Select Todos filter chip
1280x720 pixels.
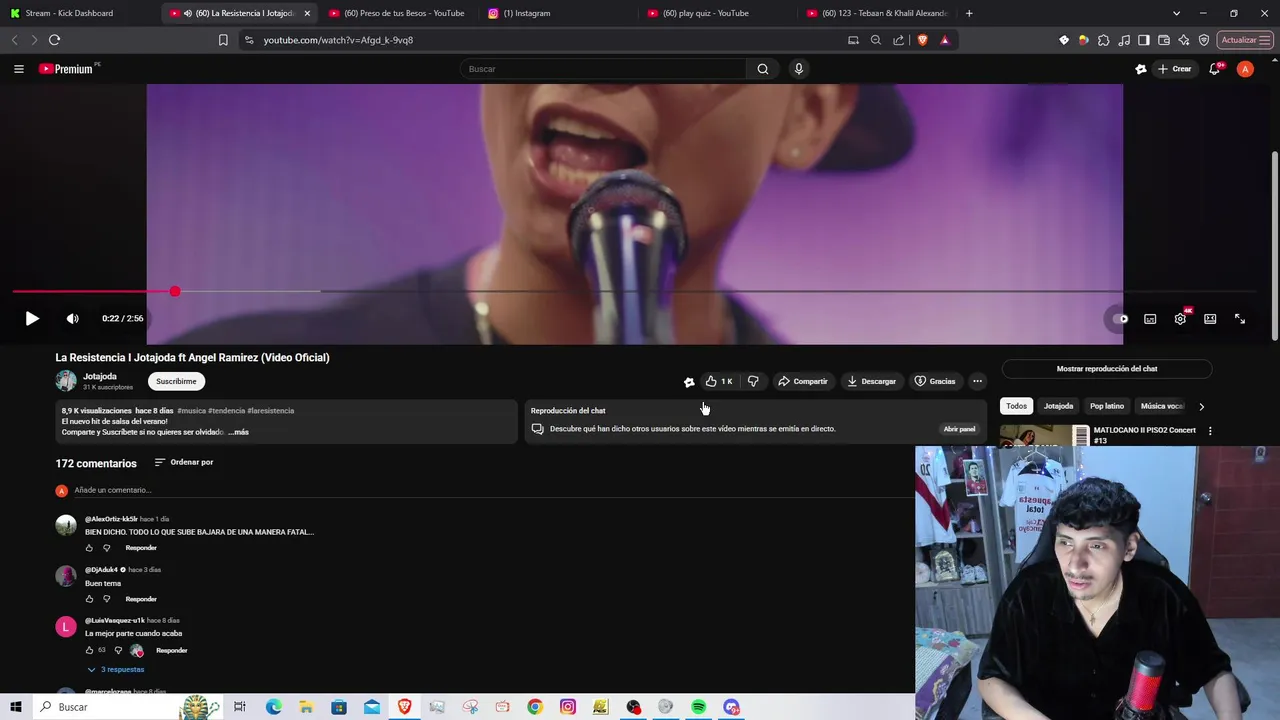point(1017,406)
